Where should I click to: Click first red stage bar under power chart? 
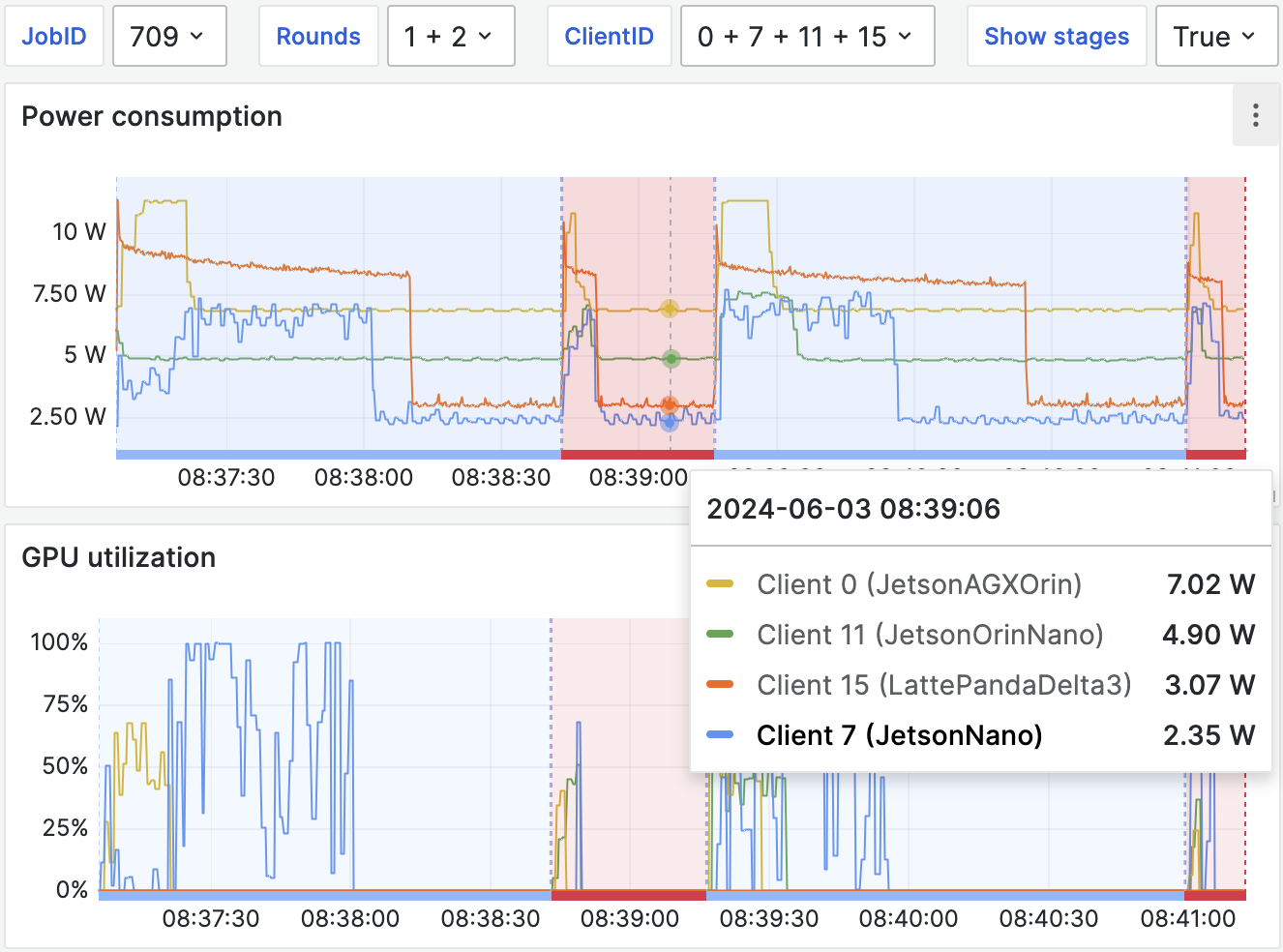(x=637, y=455)
